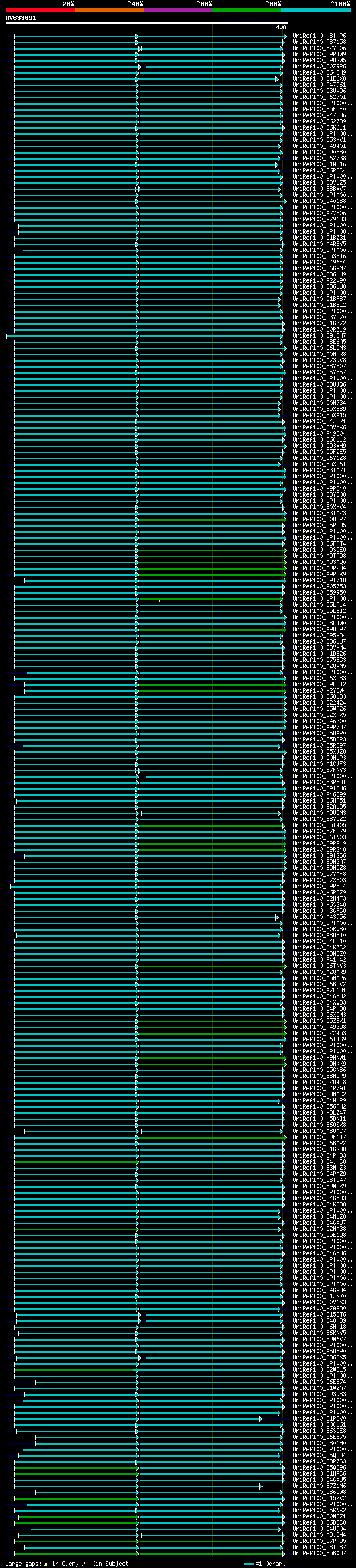Select hit label UniRef100_P46300

pos(319,722)
